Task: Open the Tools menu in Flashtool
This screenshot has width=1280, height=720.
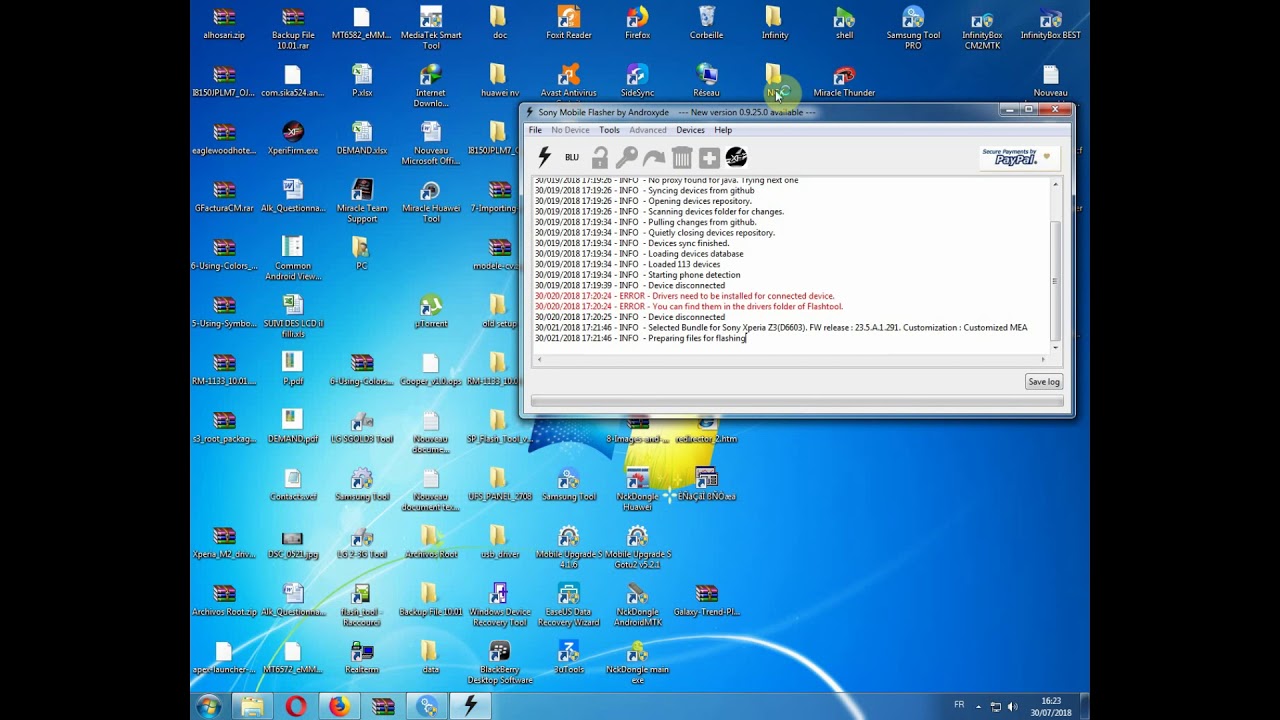Action: click(x=609, y=130)
